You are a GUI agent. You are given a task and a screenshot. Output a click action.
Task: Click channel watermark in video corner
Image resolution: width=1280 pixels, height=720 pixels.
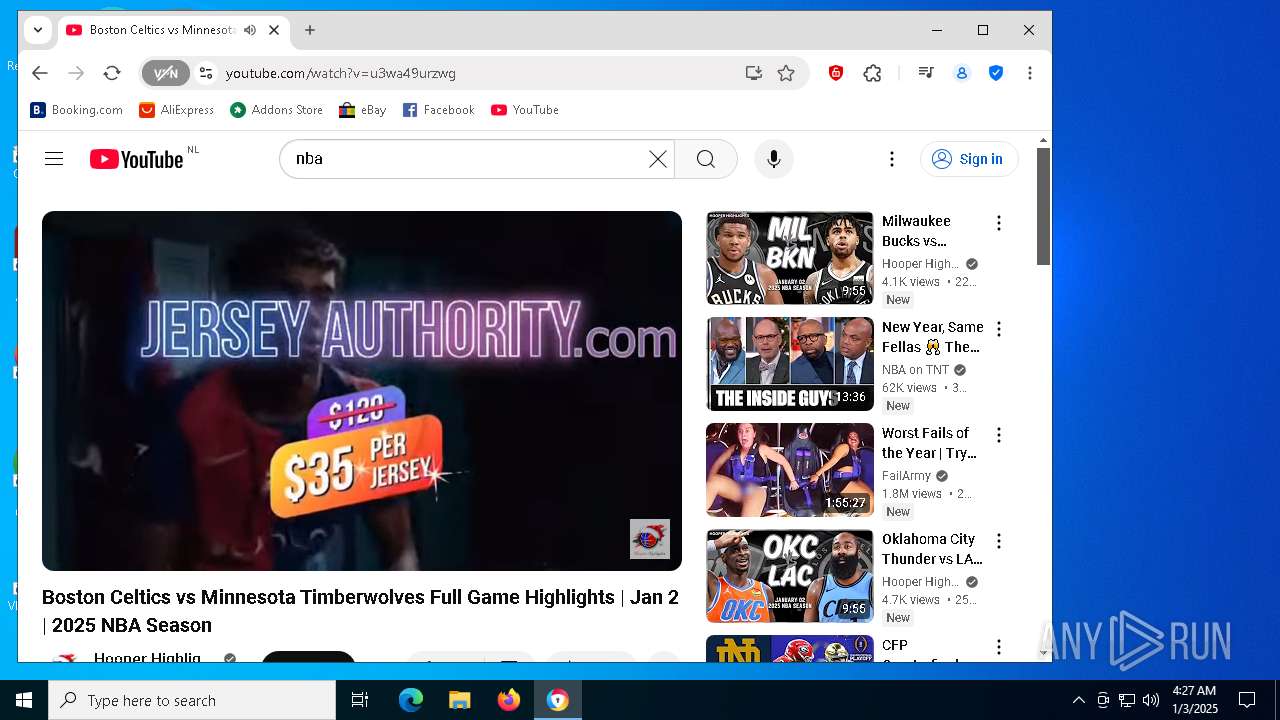tap(650, 539)
